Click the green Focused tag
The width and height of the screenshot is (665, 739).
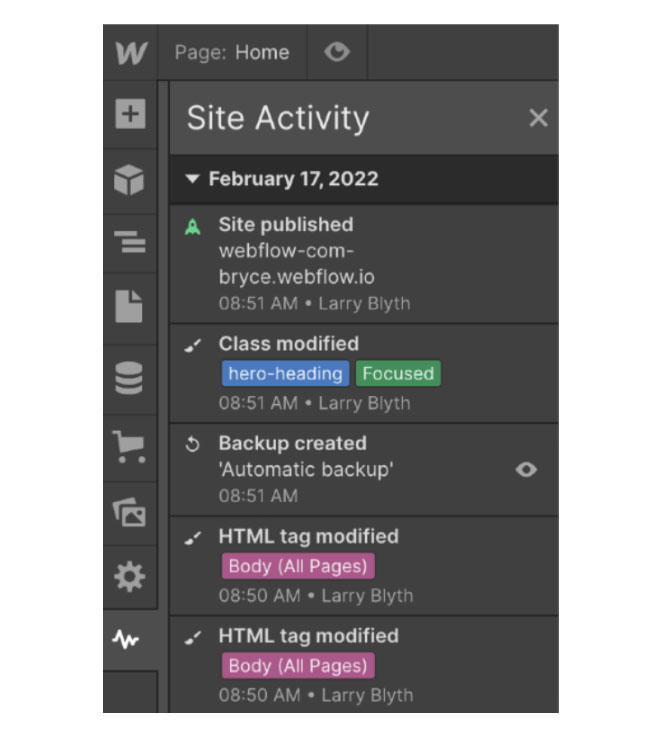pyautogui.click(x=398, y=373)
